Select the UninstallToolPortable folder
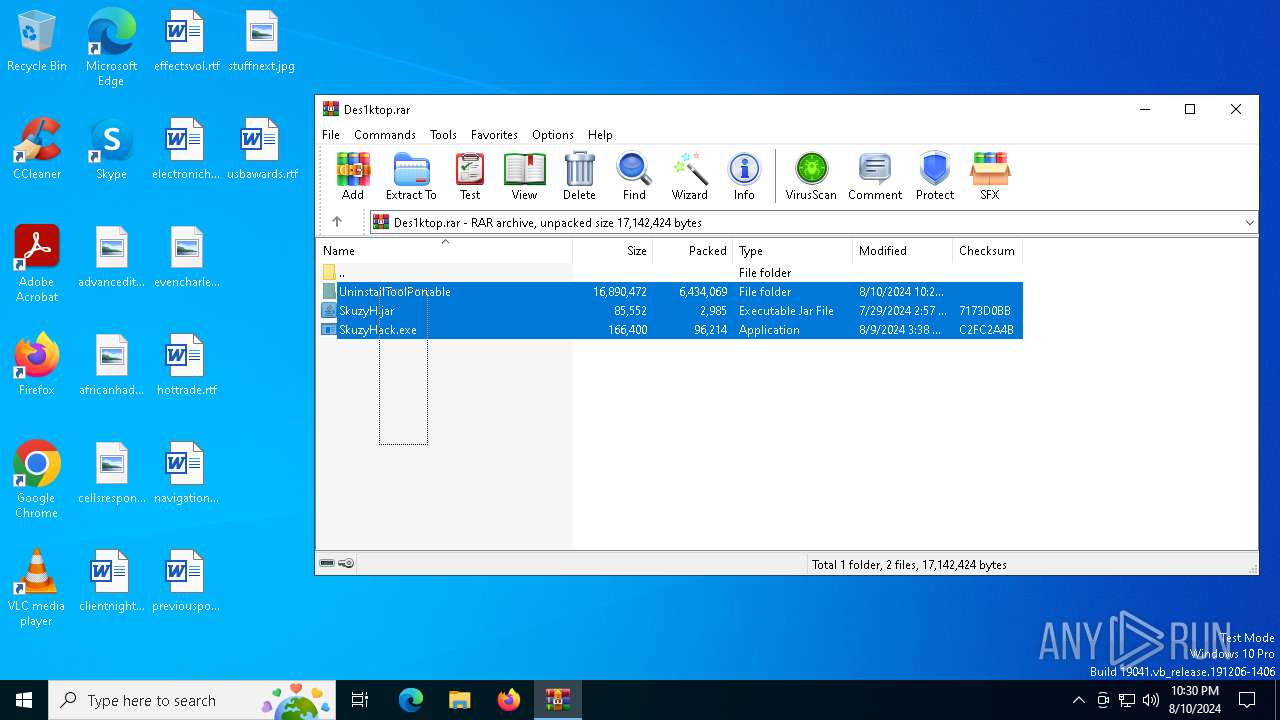Screen dimensions: 1280x720 [x=670, y=292]
